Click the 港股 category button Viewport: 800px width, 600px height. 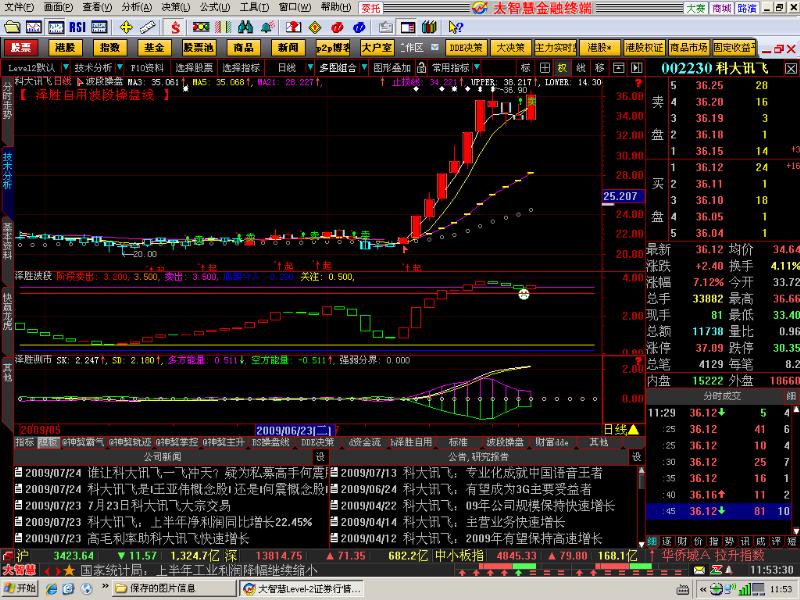65,47
